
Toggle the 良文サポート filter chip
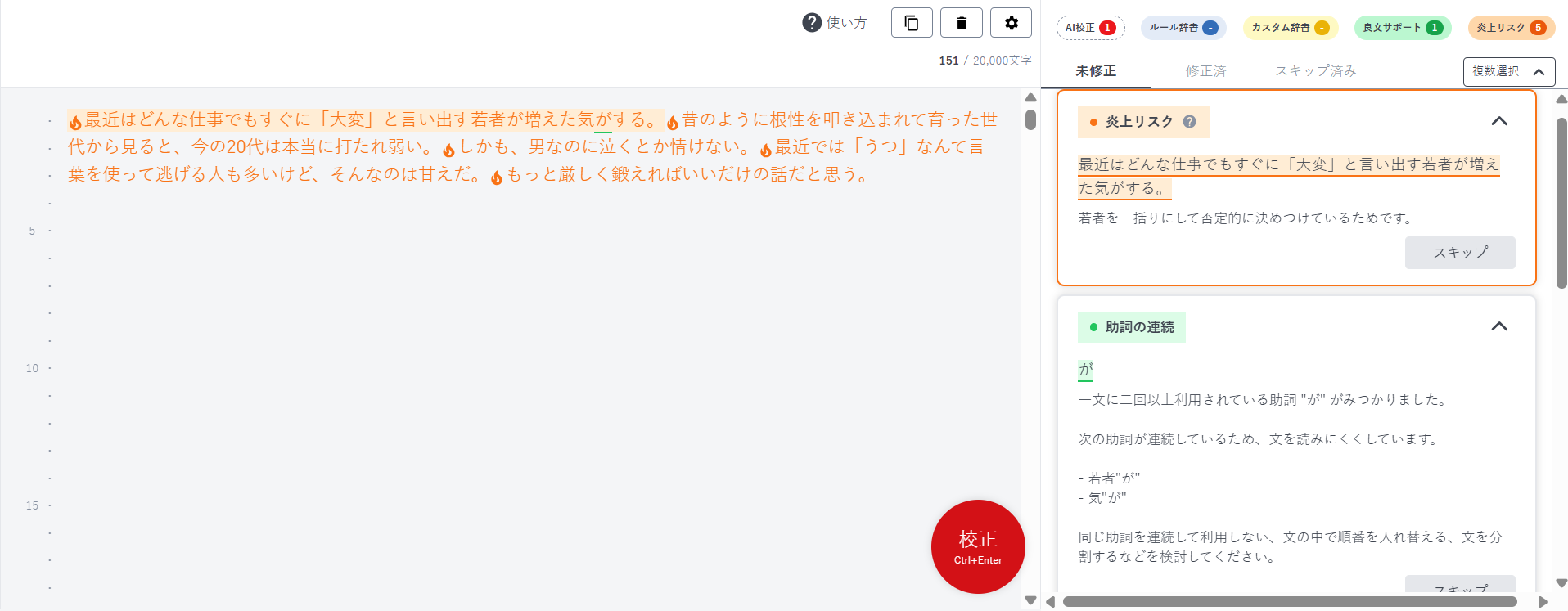(1403, 28)
